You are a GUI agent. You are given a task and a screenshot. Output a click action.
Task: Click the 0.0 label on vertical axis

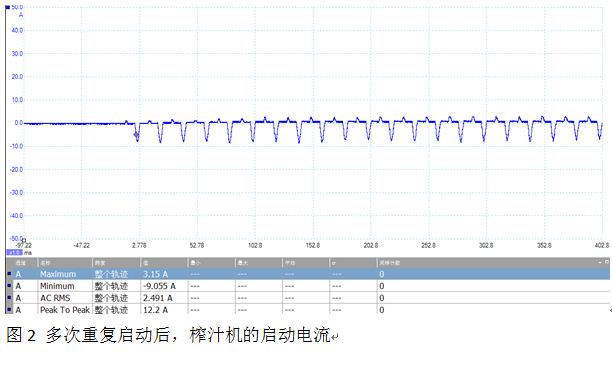click(x=18, y=123)
